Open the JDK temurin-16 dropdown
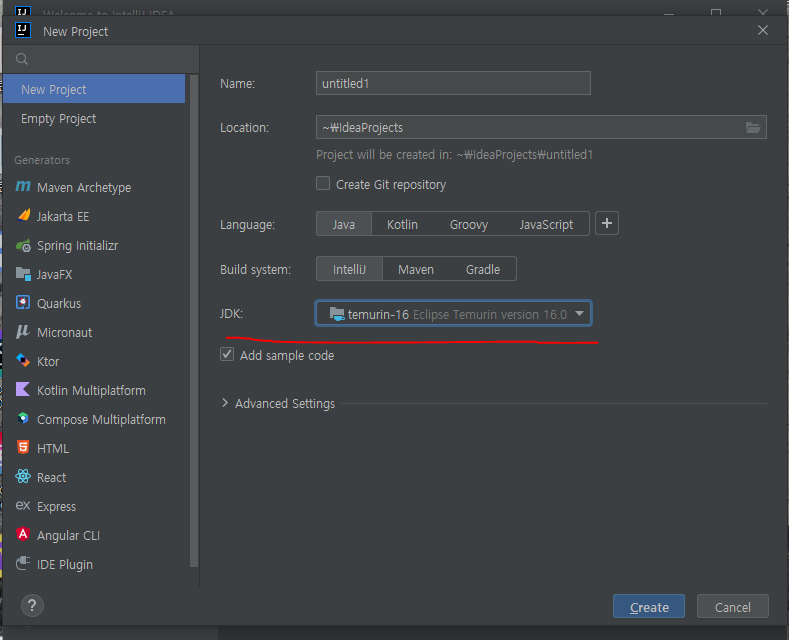789x640 pixels. pos(453,314)
